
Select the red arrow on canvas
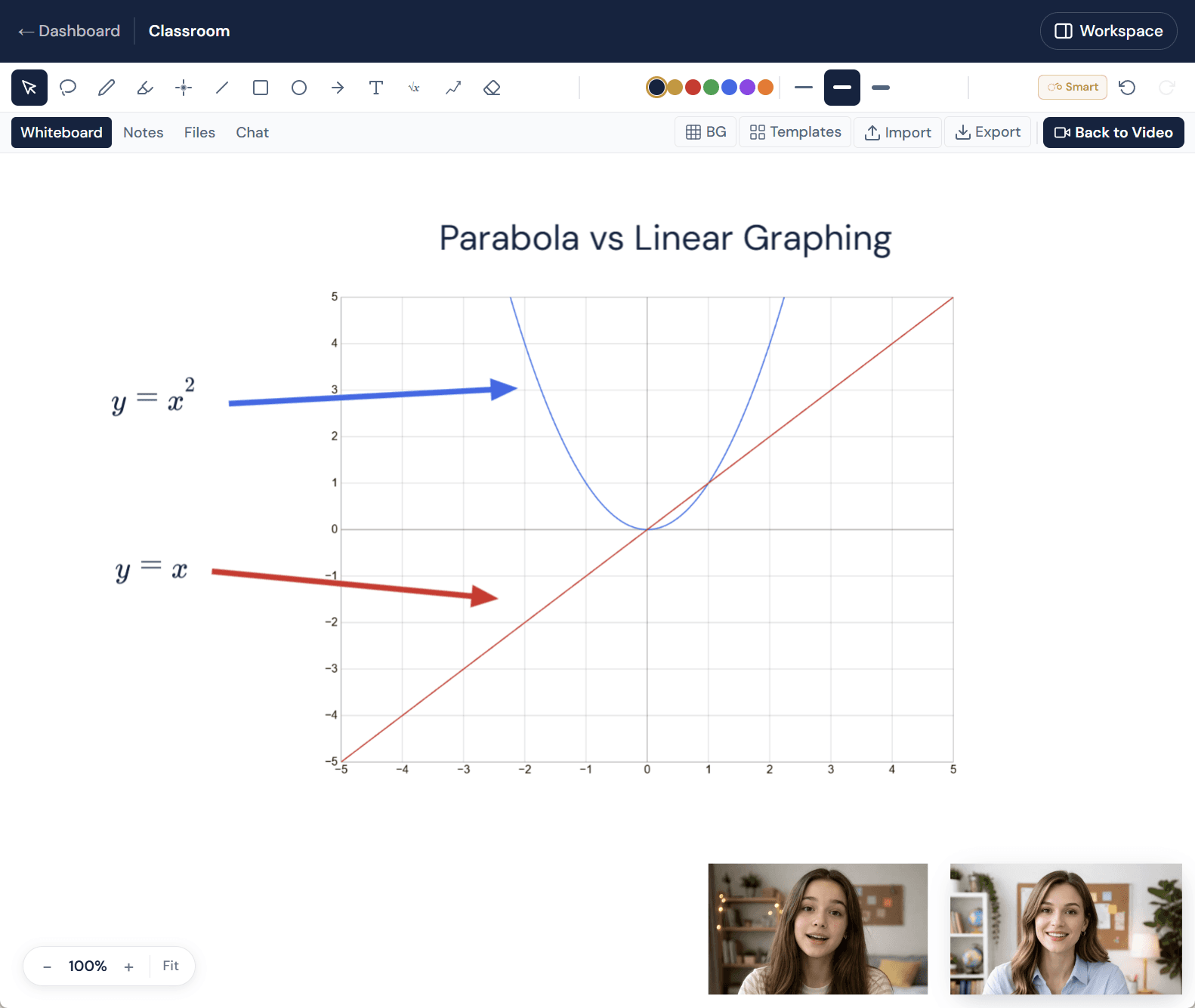[355, 587]
